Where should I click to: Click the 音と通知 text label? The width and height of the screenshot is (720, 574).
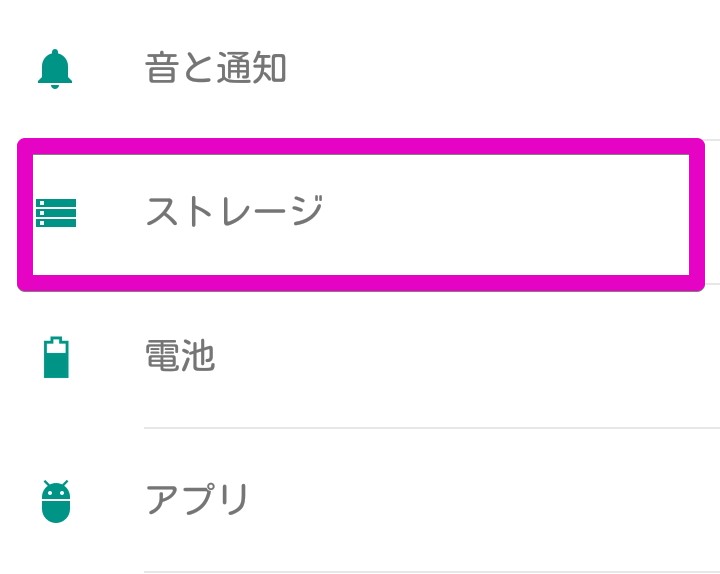(x=216, y=68)
